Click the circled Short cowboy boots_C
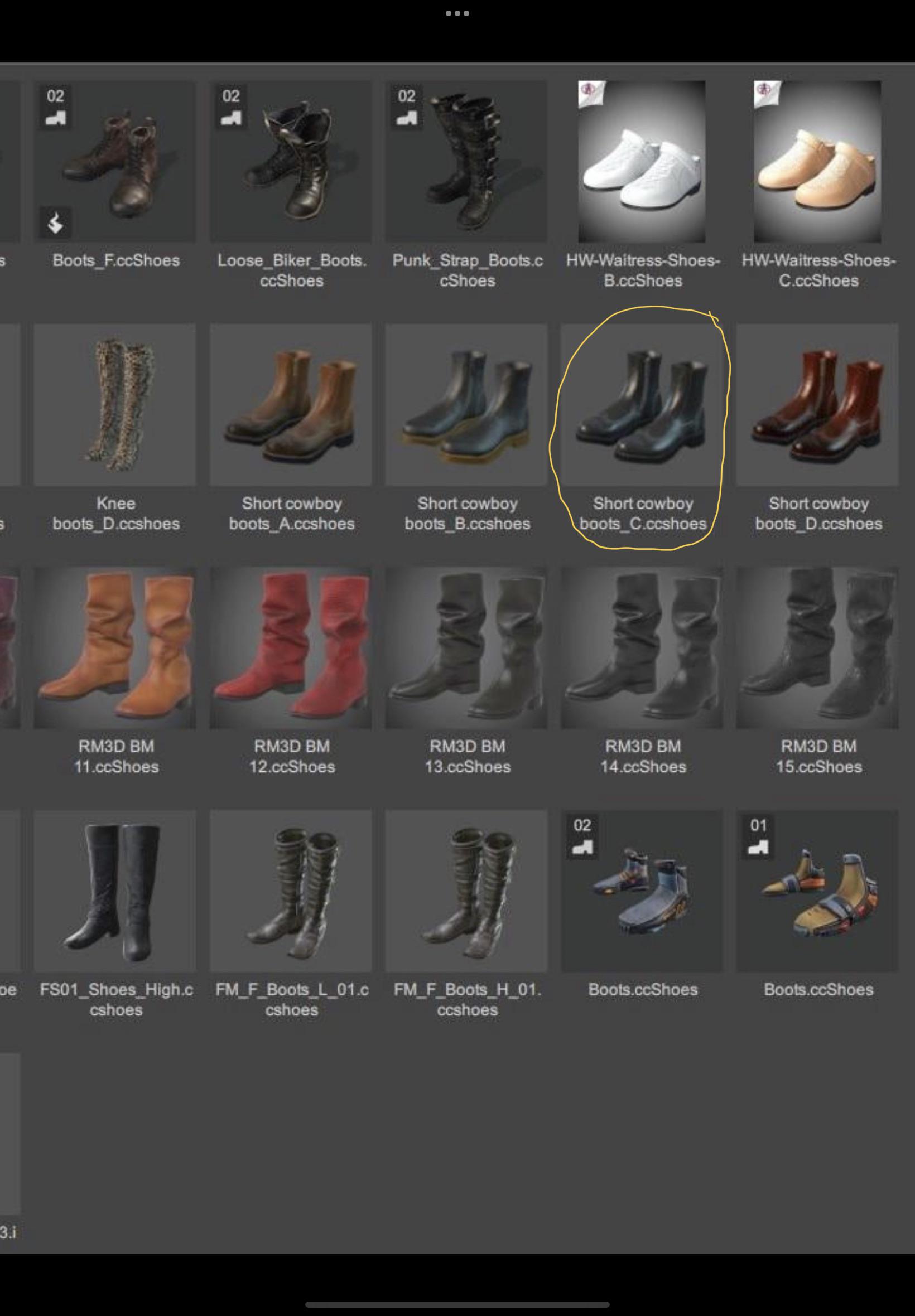Screen dimensions: 915x1316 pyautogui.click(x=642, y=404)
